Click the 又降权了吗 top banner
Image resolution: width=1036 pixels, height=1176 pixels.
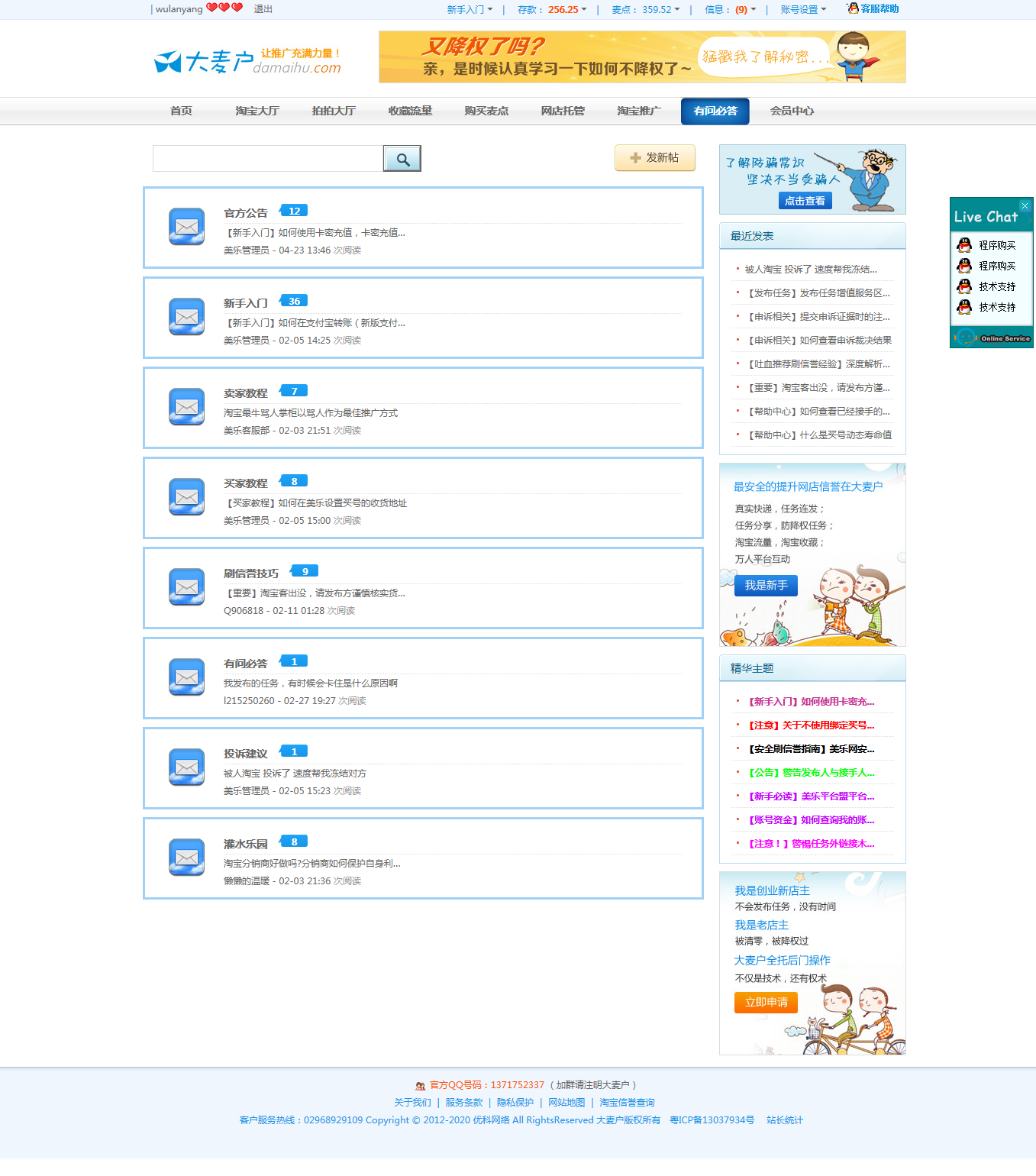click(642, 57)
